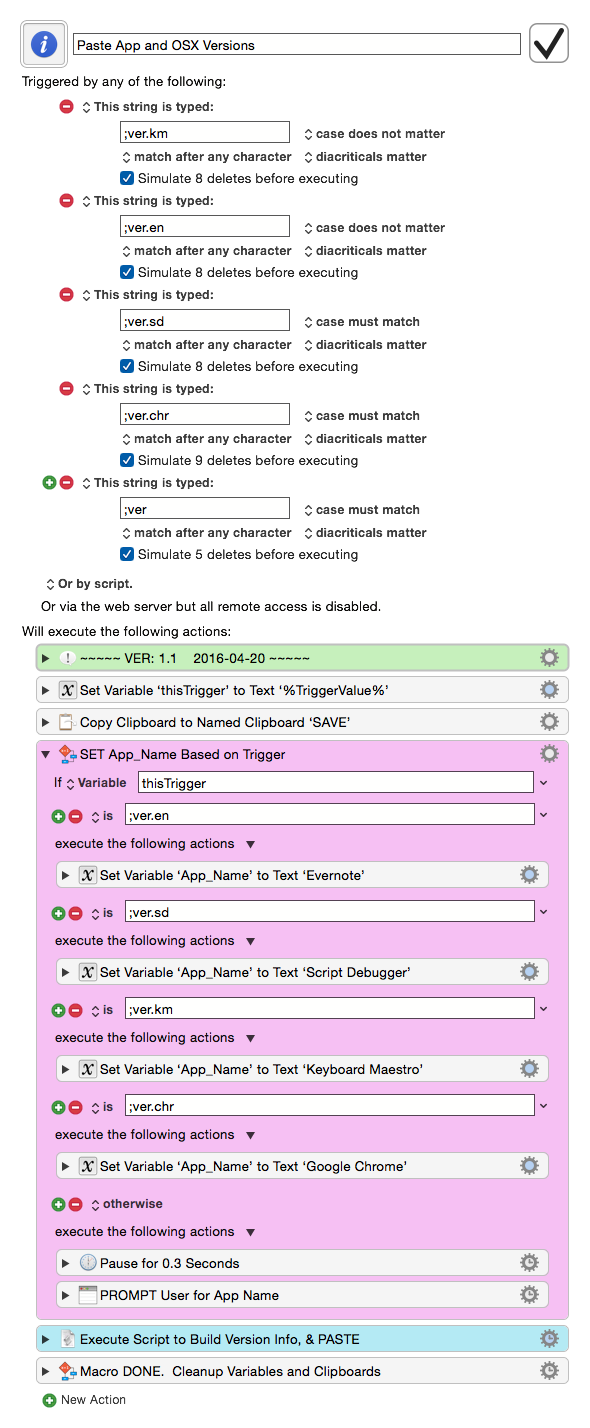Click the blue macro info icon
Screen dimensions: 590x1428
(44, 43)
